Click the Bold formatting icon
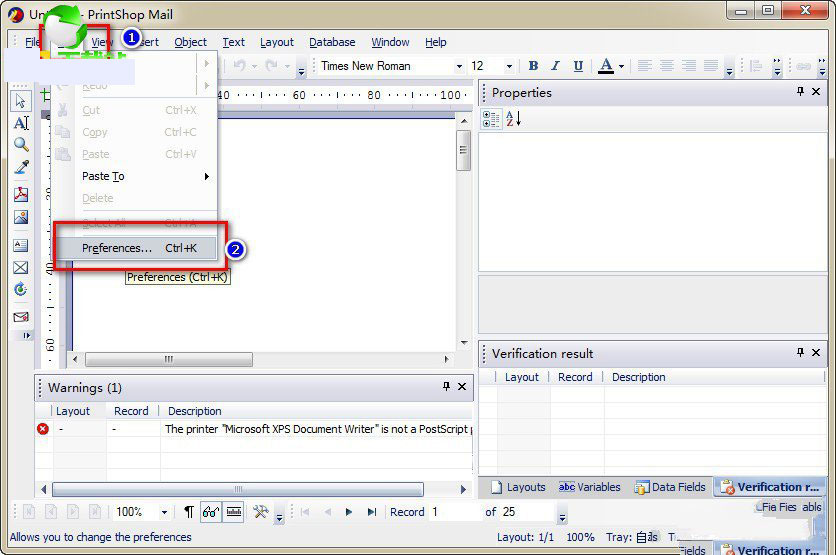This screenshot has width=836, height=555. pyautogui.click(x=533, y=66)
